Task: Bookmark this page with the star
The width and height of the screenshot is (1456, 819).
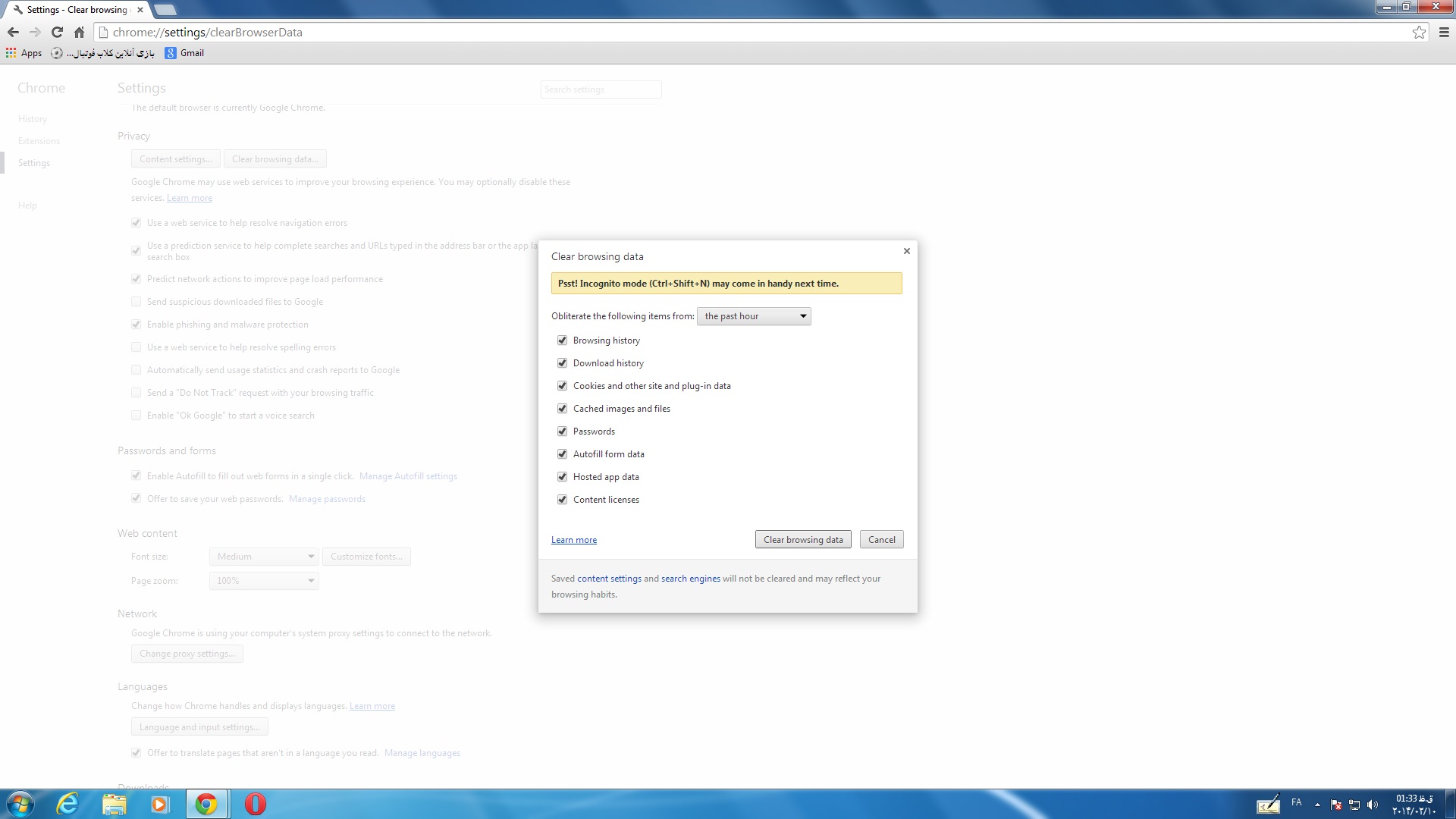Action: (x=1419, y=32)
